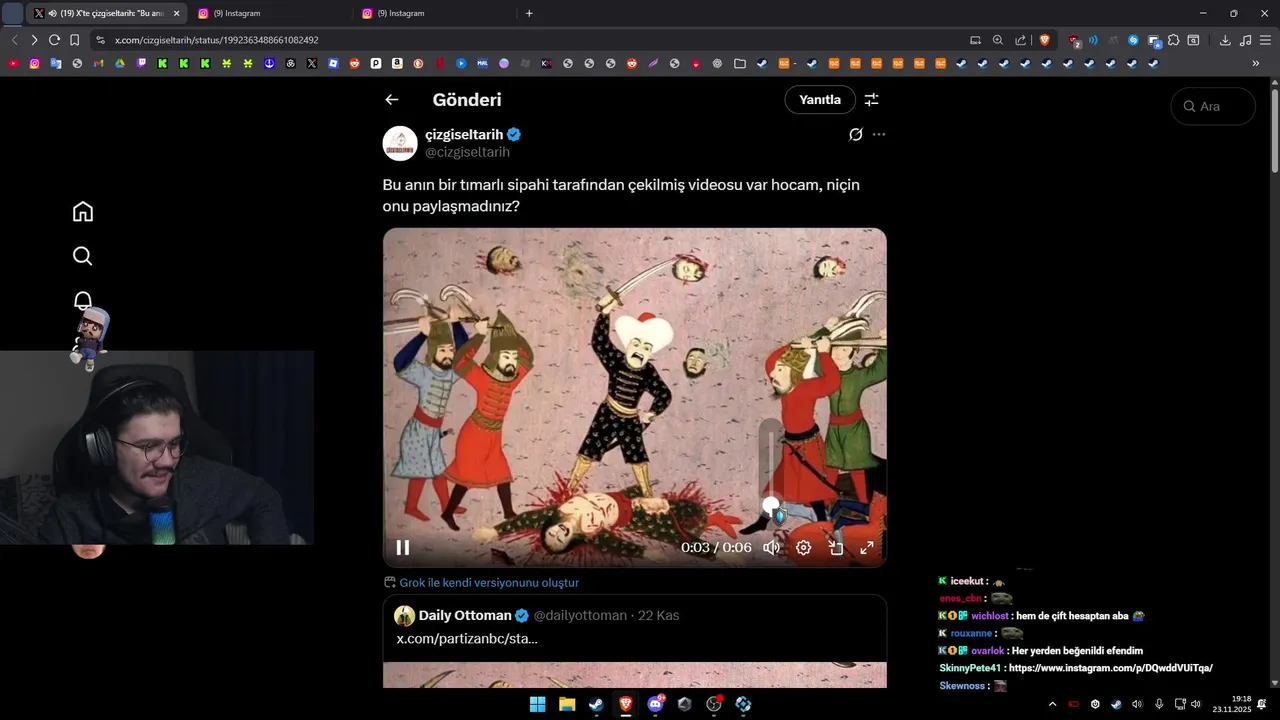Screen dimensions: 1280x720
Task: Open Discord from taskbar
Action: [x=655, y=704]
